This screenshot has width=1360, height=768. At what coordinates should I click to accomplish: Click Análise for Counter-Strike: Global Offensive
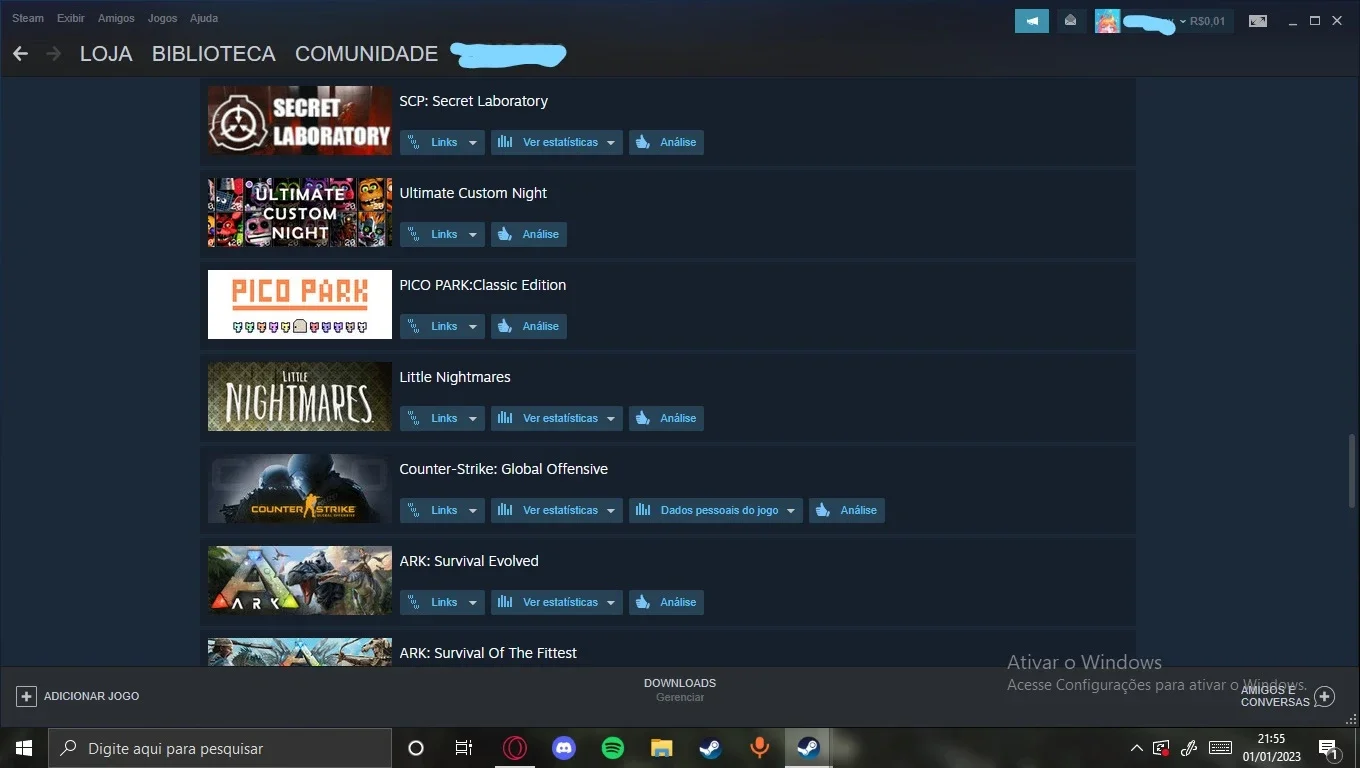(x=847, y=510)
